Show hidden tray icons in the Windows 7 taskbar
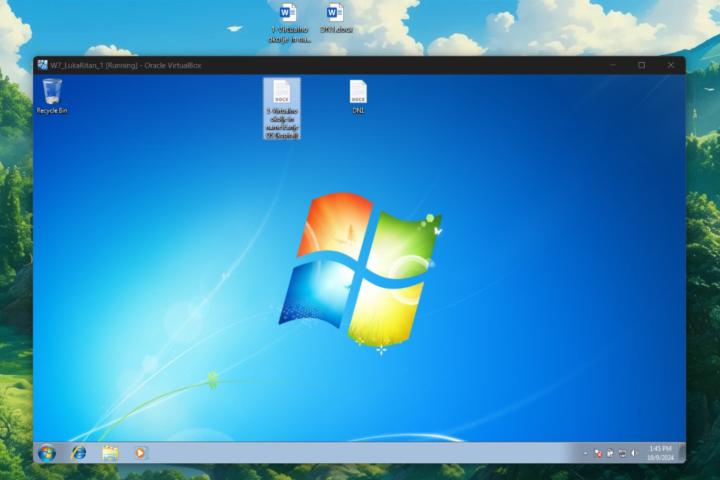Image resolution: width=720 pixels, height=480 pixels. coord(585,453)
